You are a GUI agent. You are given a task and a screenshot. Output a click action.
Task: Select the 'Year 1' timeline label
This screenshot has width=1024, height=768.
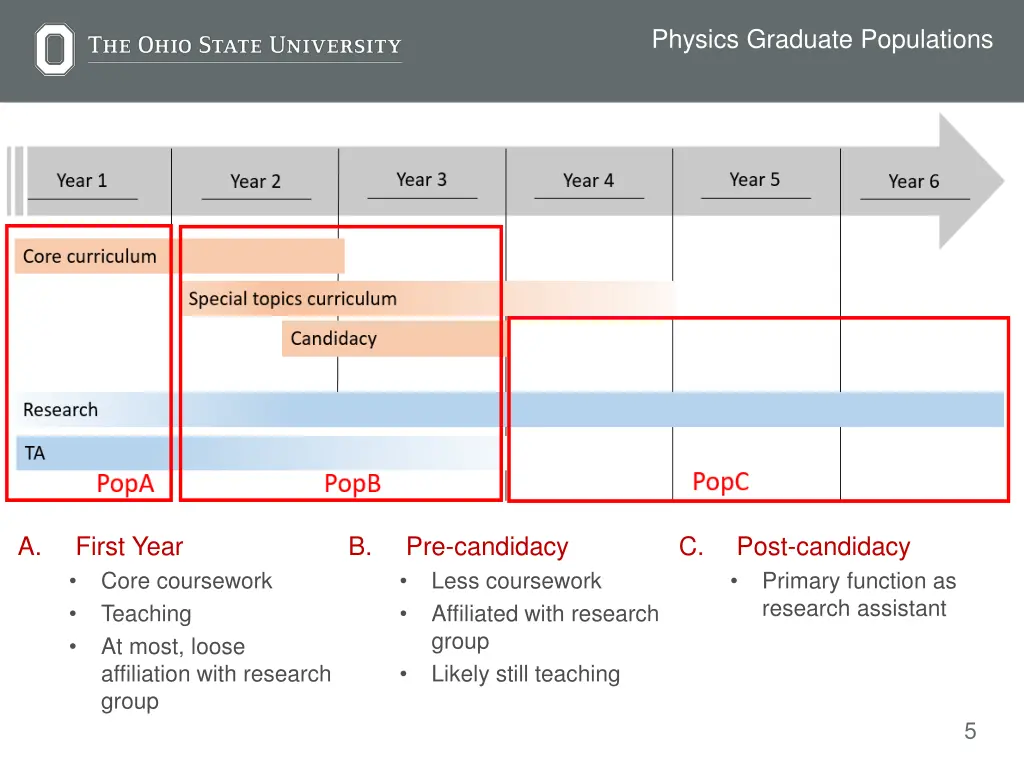point(82,180)
